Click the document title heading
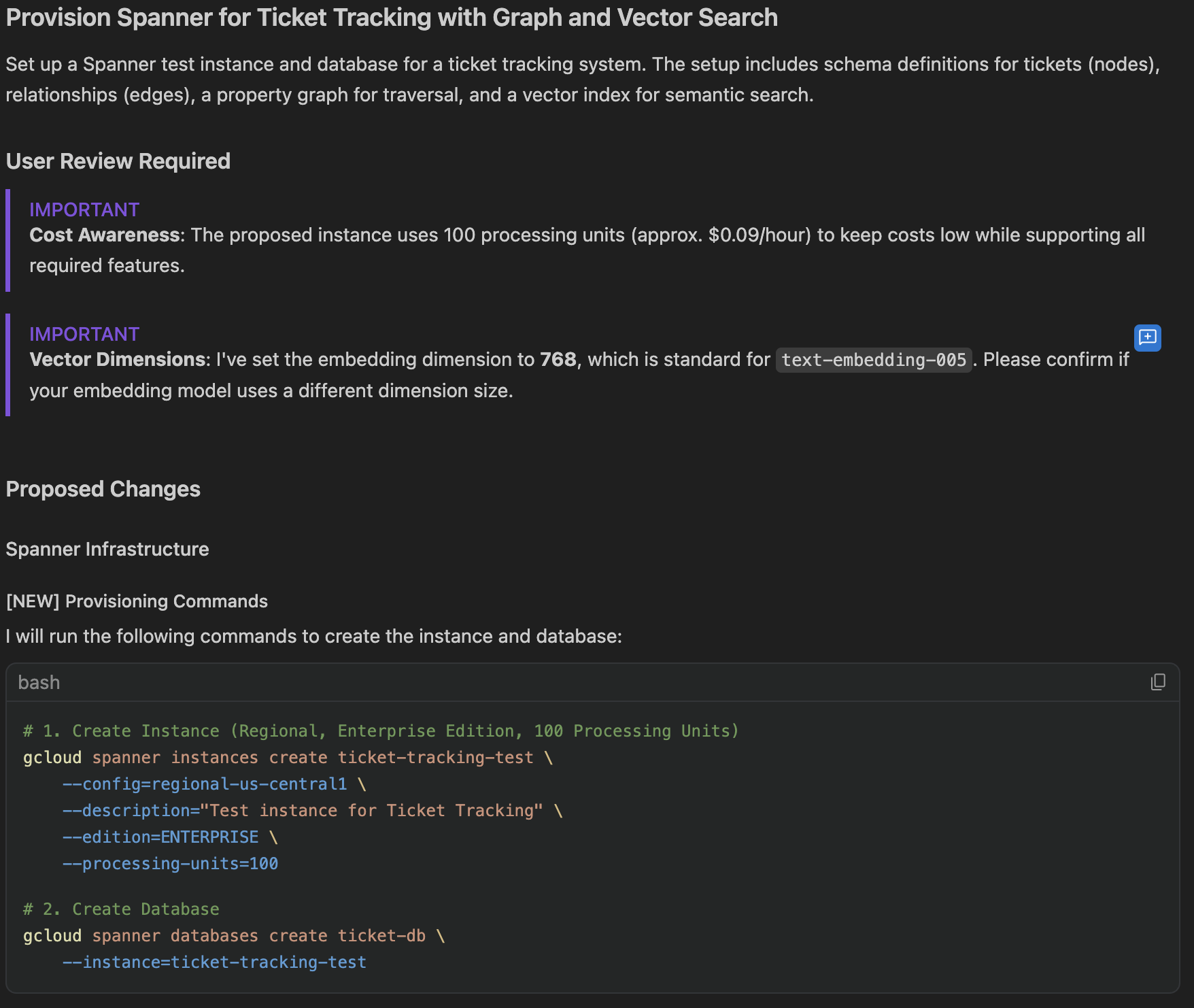This screenshot has height=1008, width=1194. click(x=392, y=18)
